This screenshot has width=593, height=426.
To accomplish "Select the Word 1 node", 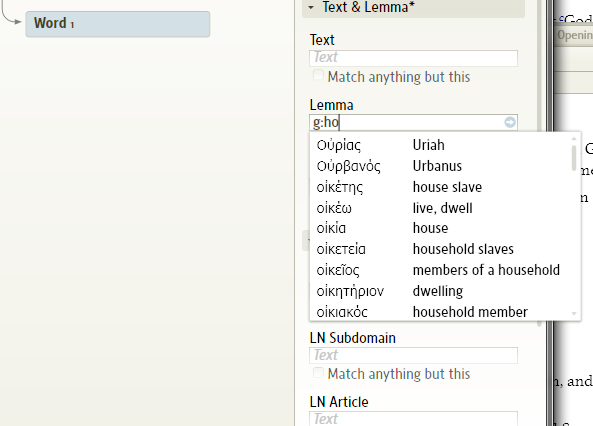I will coord(118,24).
